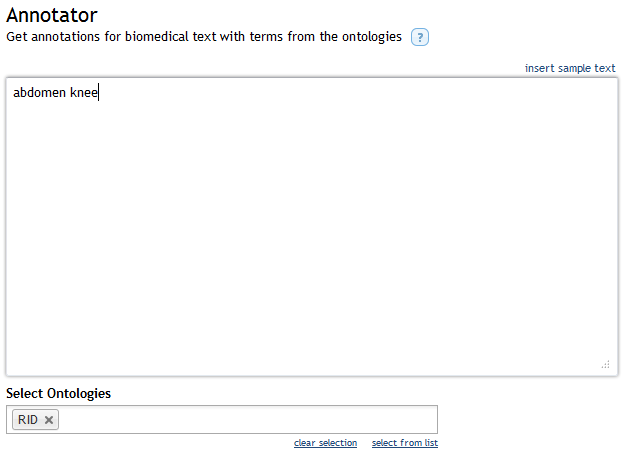Open the select from list link
Screen dimensions: 626x452
(404, 443)
